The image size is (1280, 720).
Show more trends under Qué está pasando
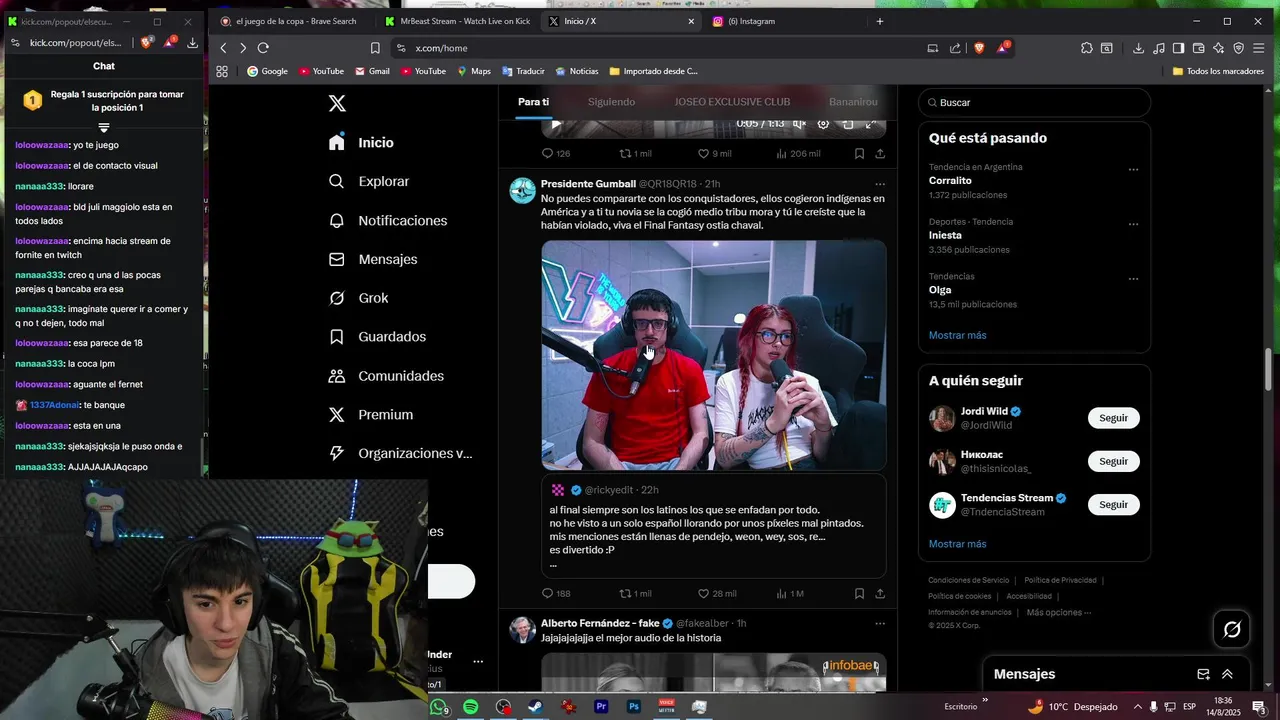957,336
